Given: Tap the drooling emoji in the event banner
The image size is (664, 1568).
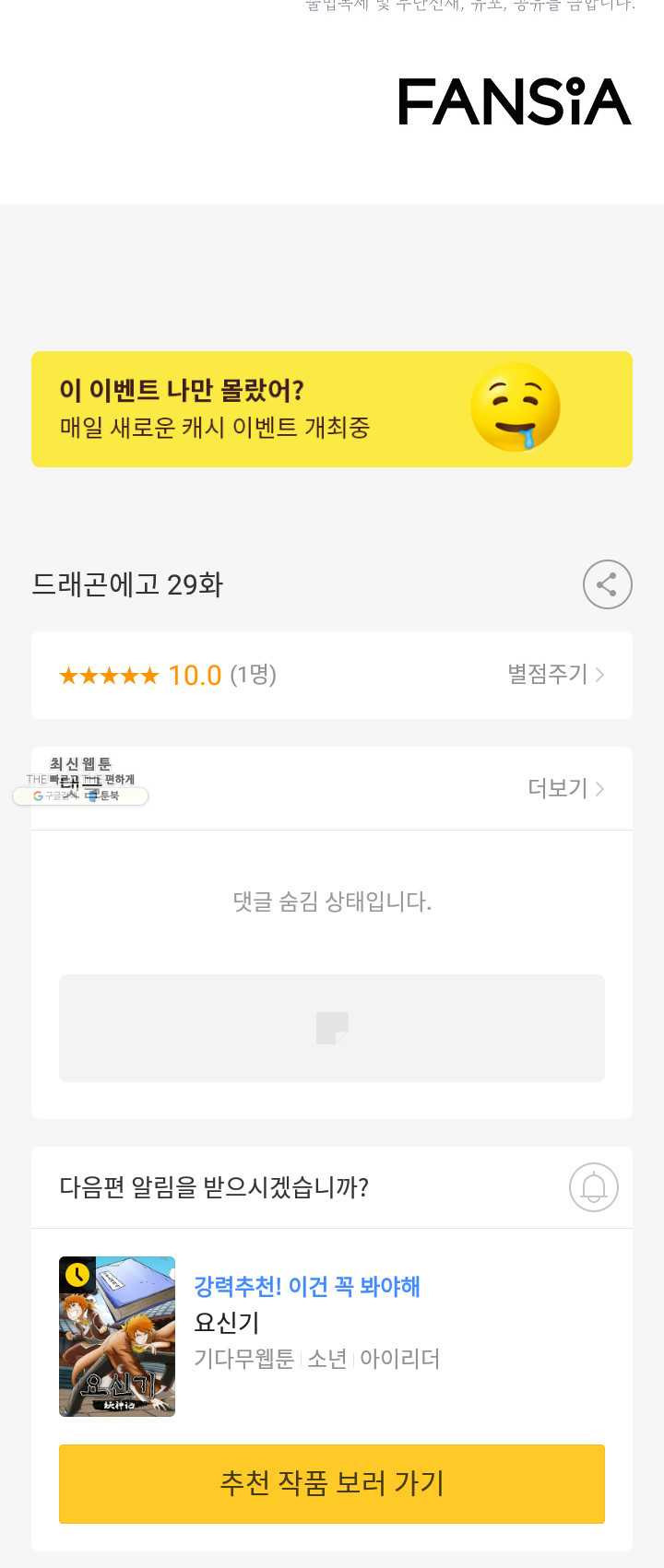Looking at the screenshot, I should point(516,407).
